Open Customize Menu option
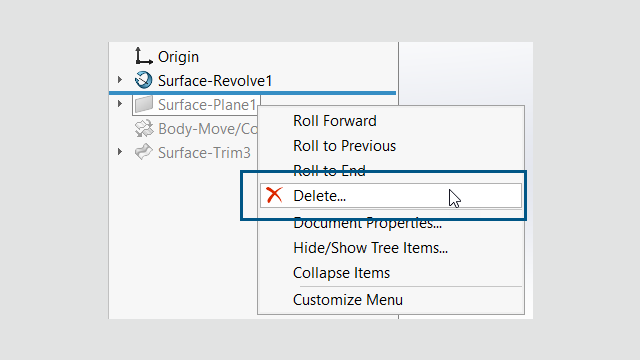The height and width of the screenshot is (360, 640). pyautogui.click(x=348, y=300)
